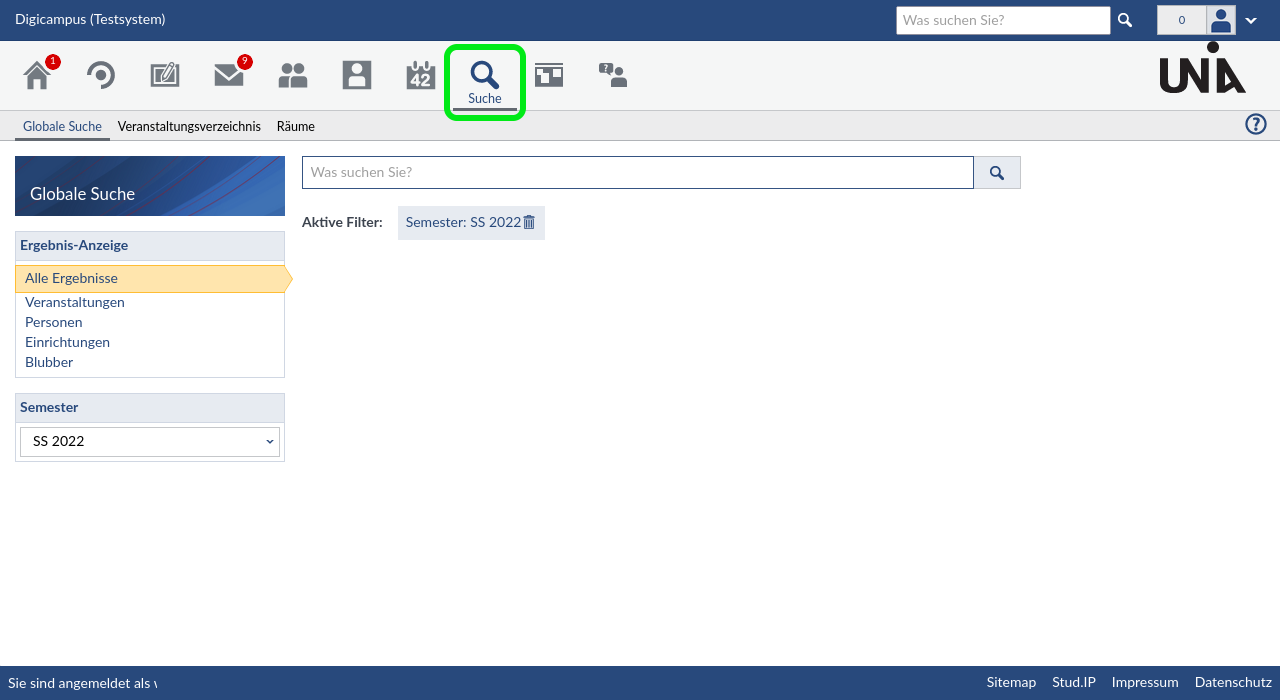Open the Profile person icon
Image resolution: width=1280 pixels, height=700 pixels.
[357, 76]
